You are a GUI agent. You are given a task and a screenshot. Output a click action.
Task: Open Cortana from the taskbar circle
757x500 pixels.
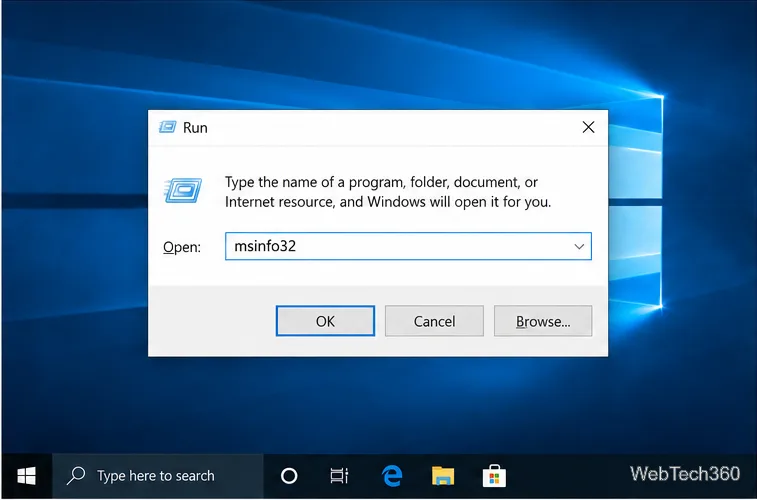coord(289,476)
